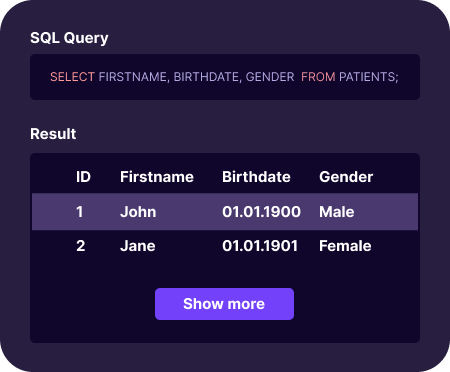Click the Result section heading
450x372 pixels.
(x=53, y=134)
